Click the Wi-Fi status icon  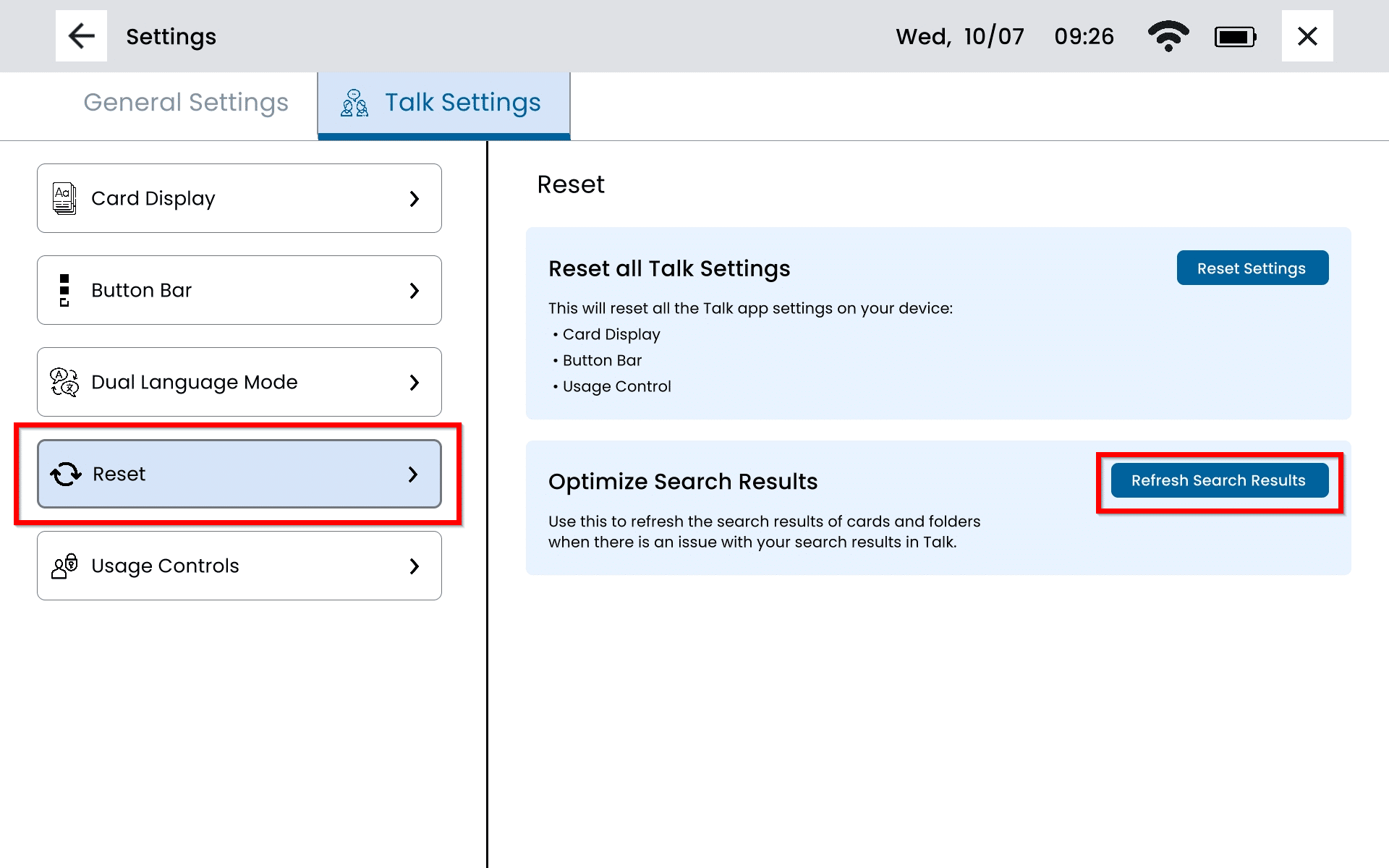pos(1168,36)
